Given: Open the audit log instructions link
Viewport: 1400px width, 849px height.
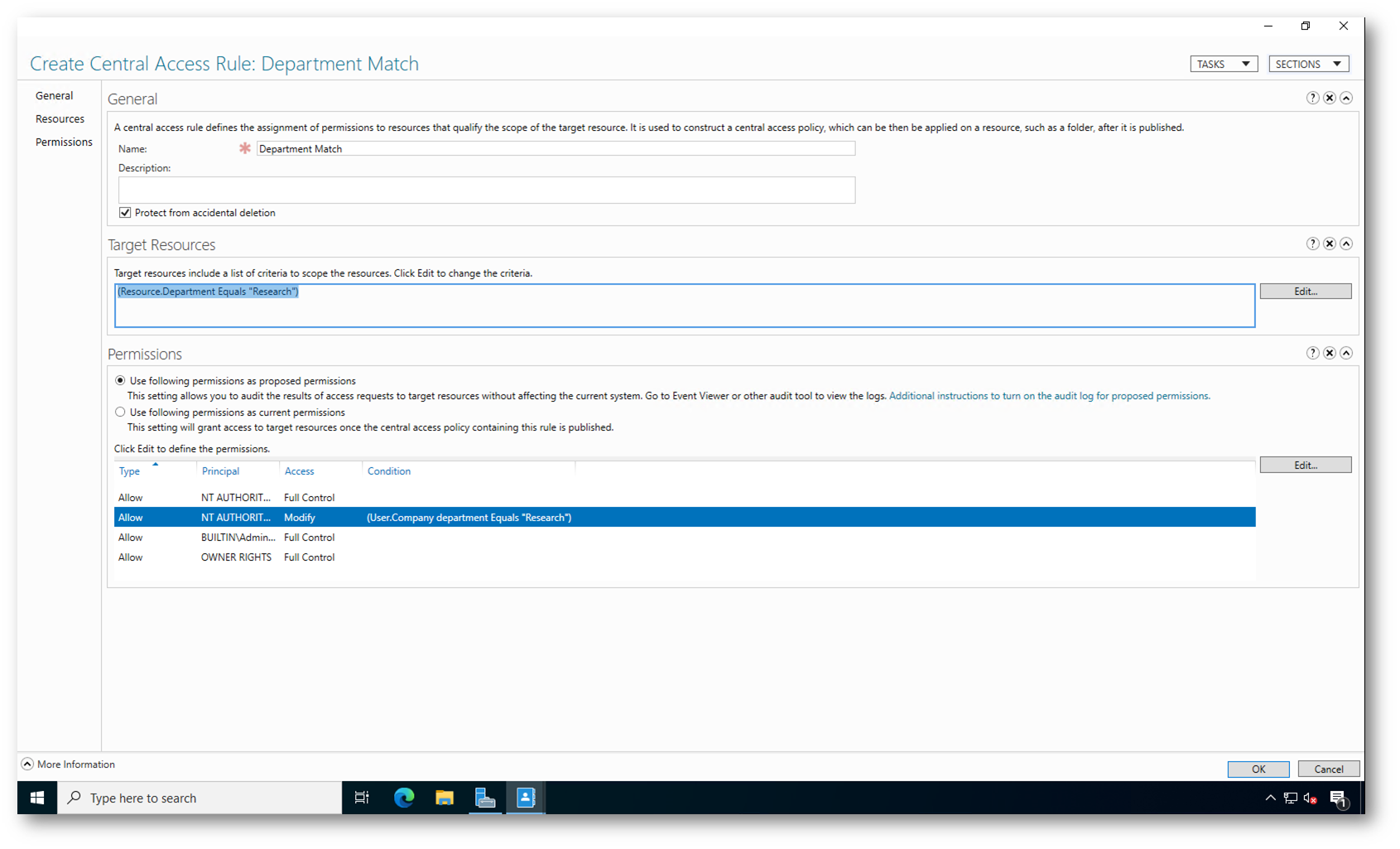Looking at the screenshot, I should (x=1049, y=396).
